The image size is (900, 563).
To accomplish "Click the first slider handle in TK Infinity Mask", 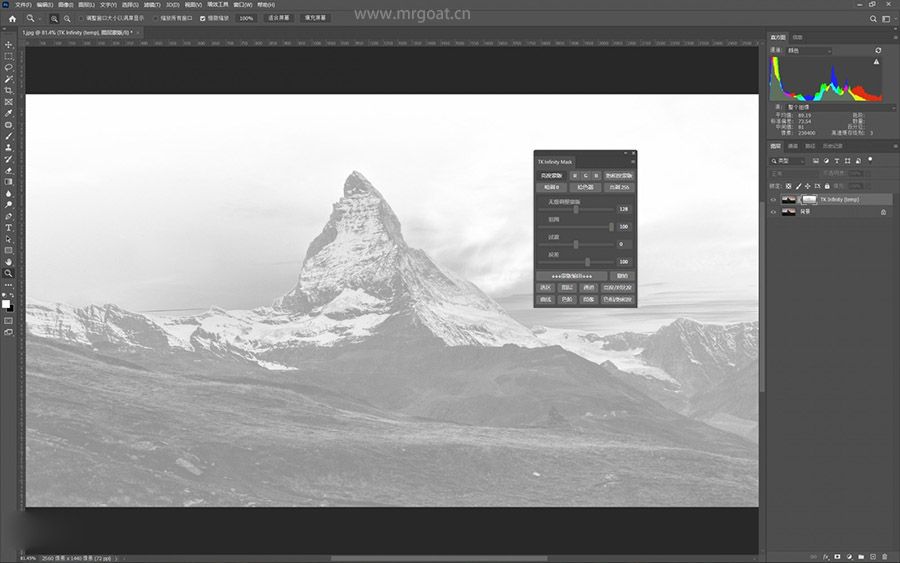I will point(576,209).
